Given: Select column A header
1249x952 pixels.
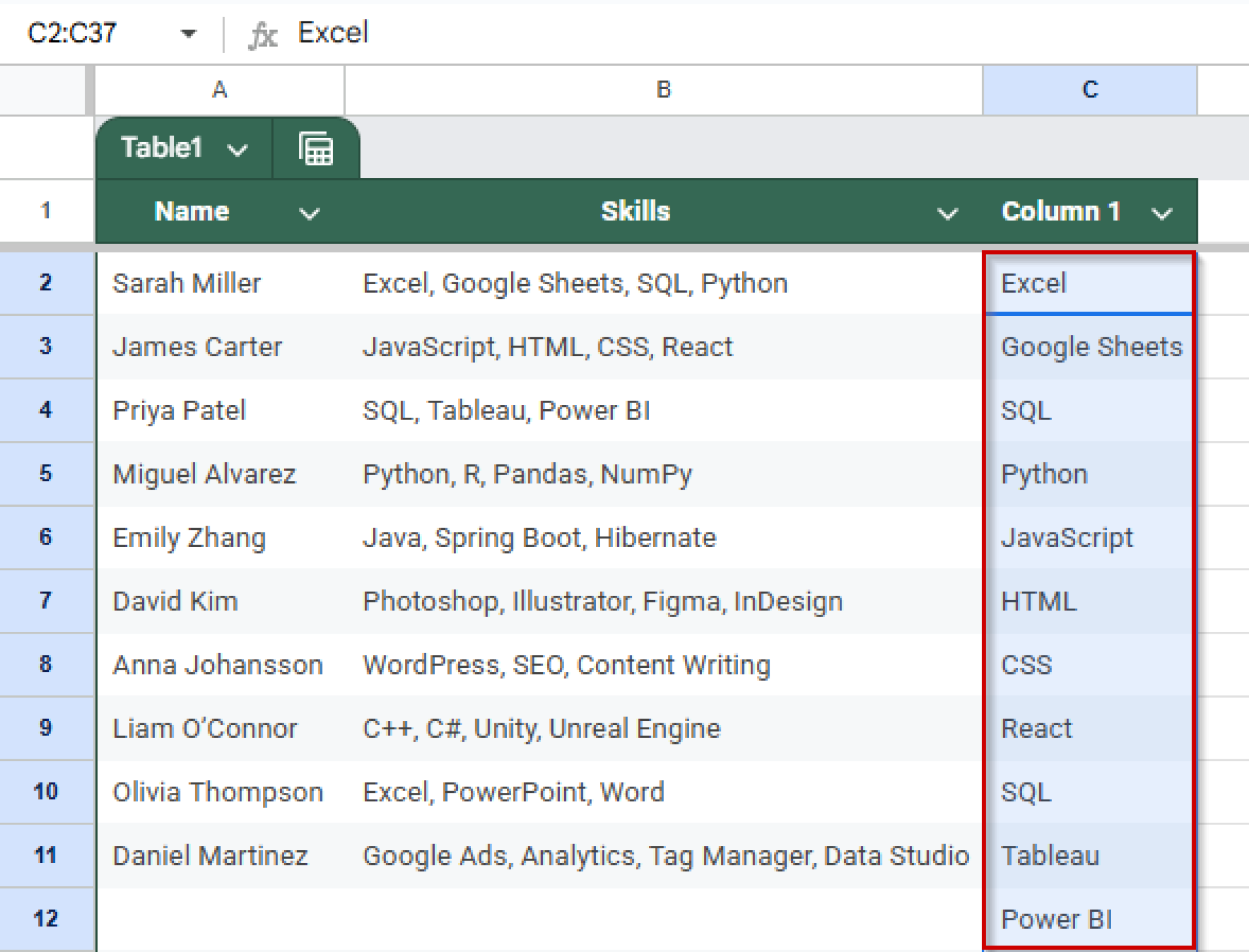Looking at the screenshot, I should (220, 89).
